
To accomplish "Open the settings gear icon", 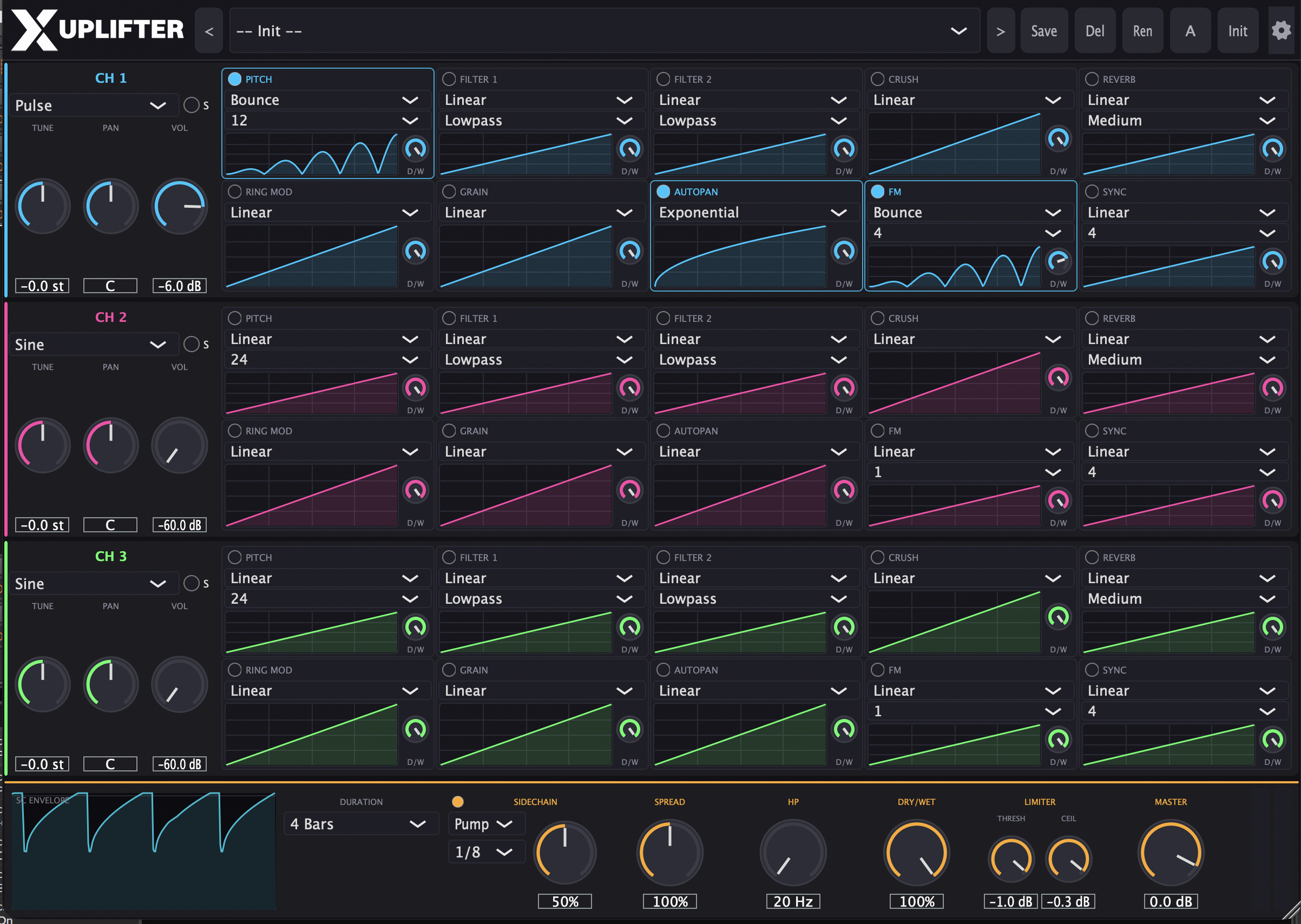I will point(1280,31).
